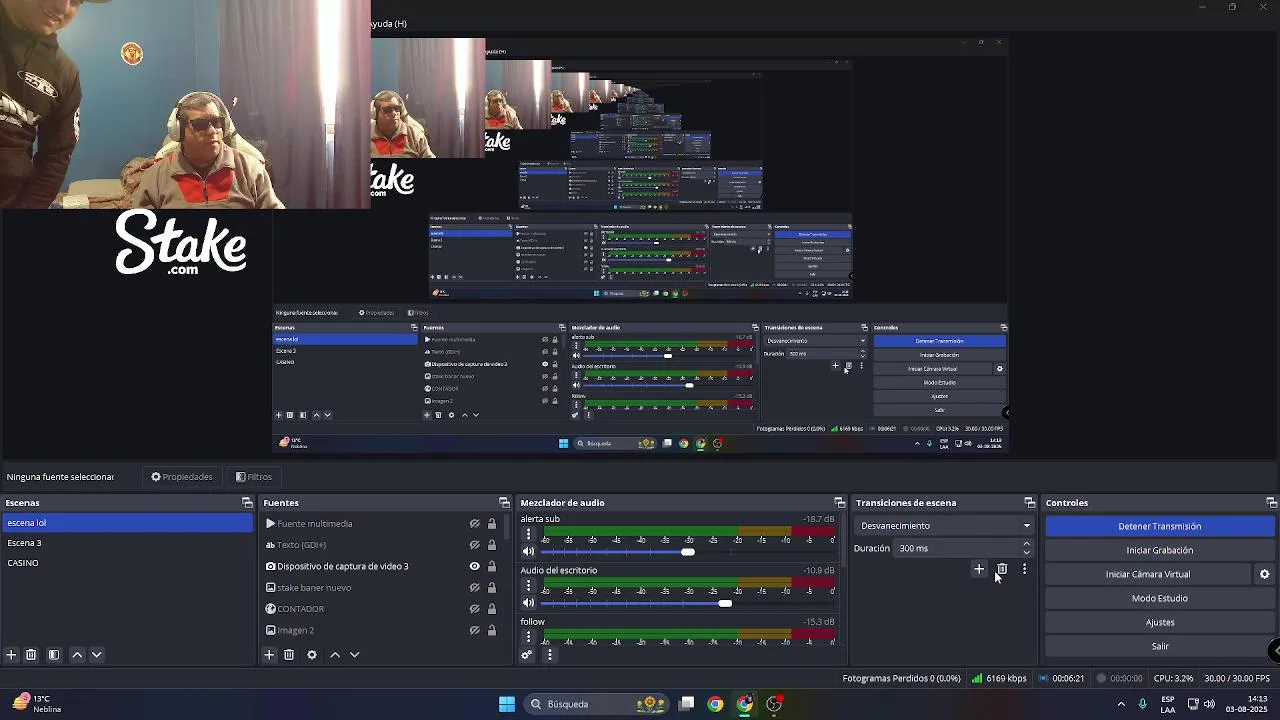
Task: Add a new scene with the Escenas plus icon
Action: [11, 655]
